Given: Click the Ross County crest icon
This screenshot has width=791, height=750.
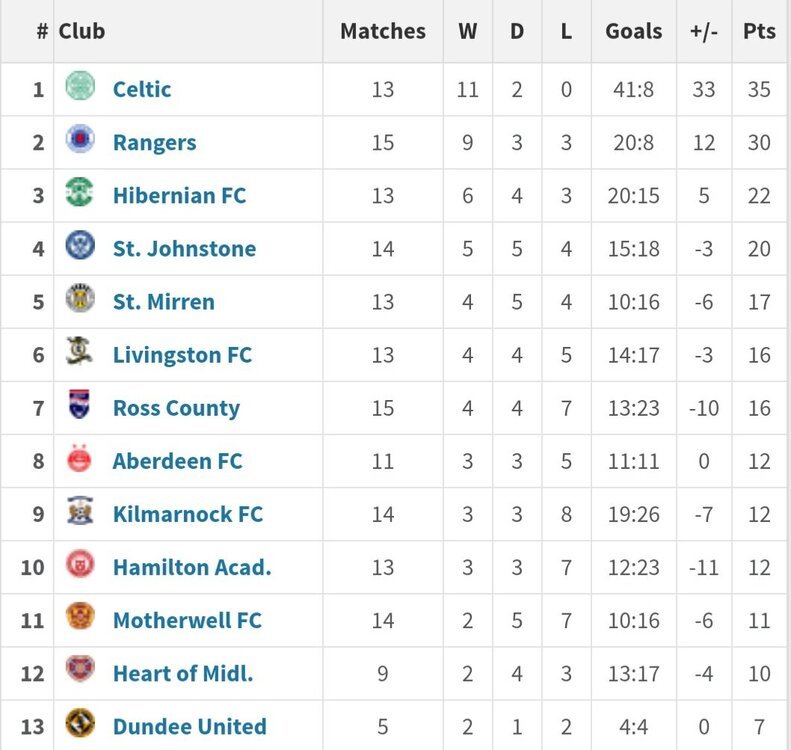Looking at the screenshot, I should tap(80, 404).
